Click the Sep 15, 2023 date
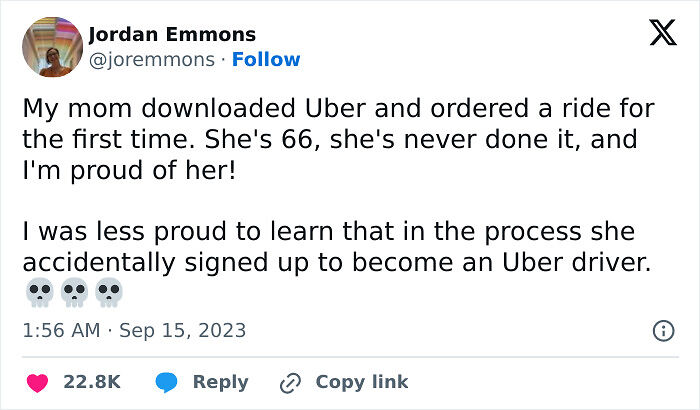Screen dimensions: 700x410 click(182, 330)
